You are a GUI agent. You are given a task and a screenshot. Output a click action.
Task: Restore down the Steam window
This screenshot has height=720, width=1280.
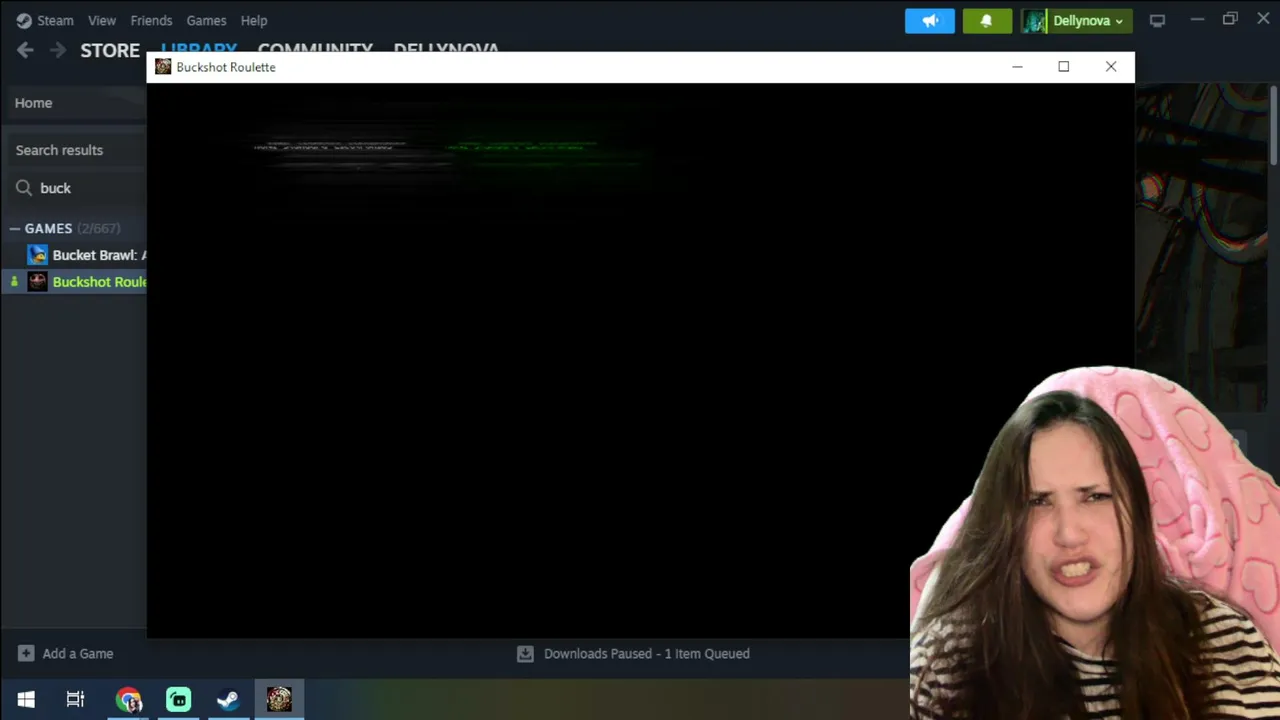coord(1230,19)
